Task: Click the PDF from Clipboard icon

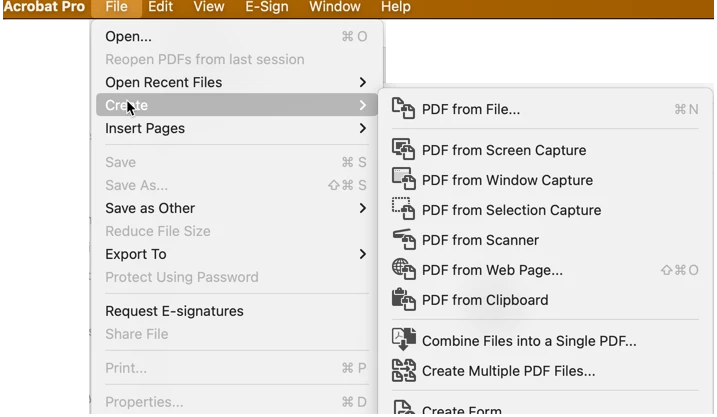Action: (403, 299)
